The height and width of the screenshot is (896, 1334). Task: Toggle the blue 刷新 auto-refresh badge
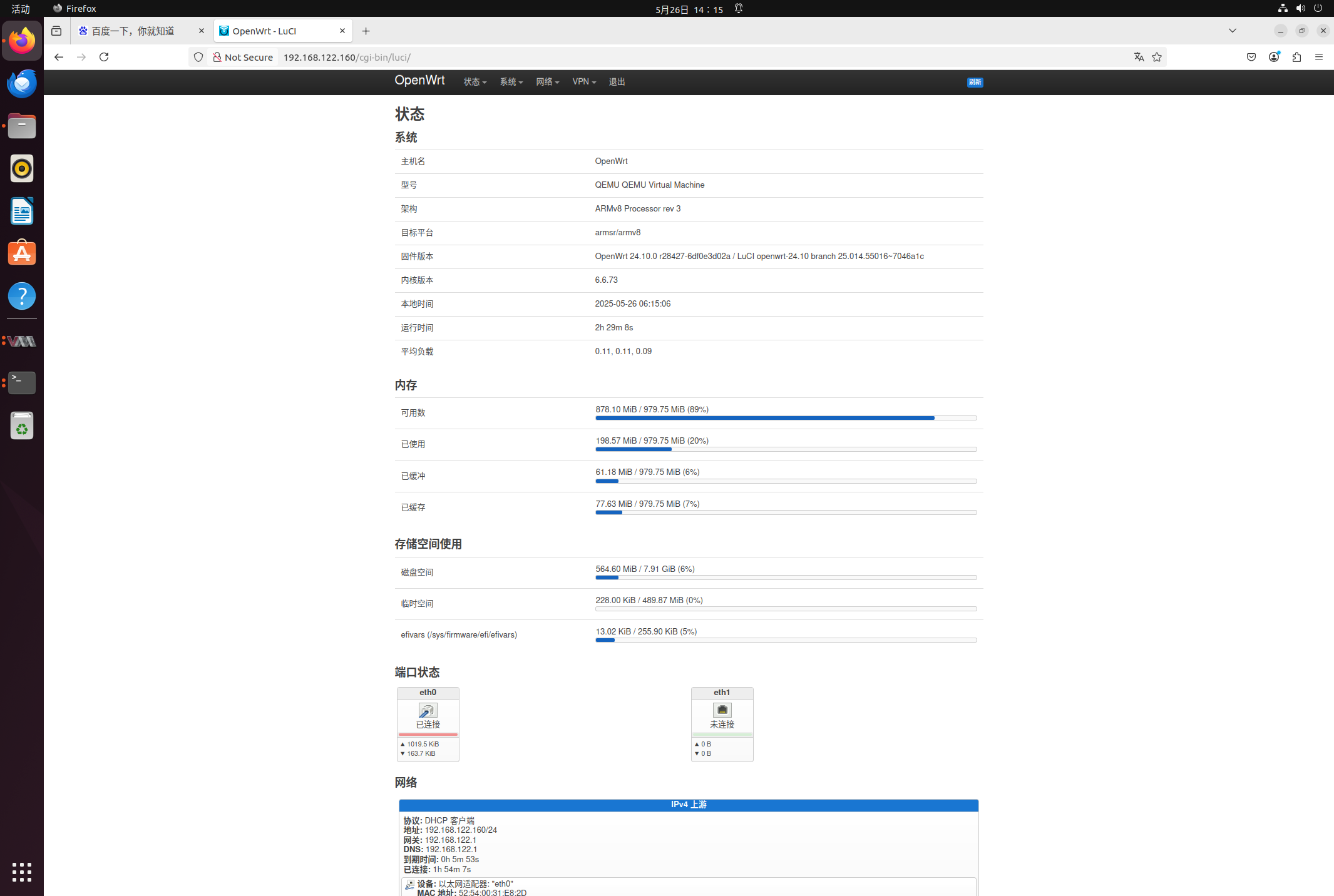coord(975,82)
